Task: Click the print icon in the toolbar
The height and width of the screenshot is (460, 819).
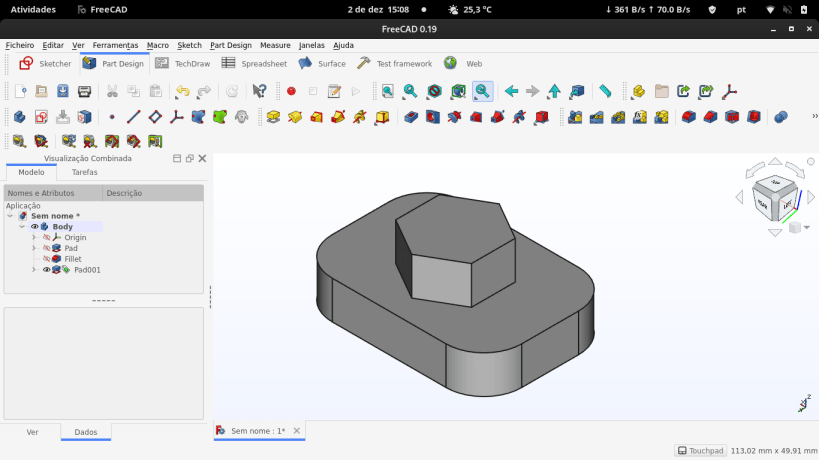Action: click(x=84, y=91)
